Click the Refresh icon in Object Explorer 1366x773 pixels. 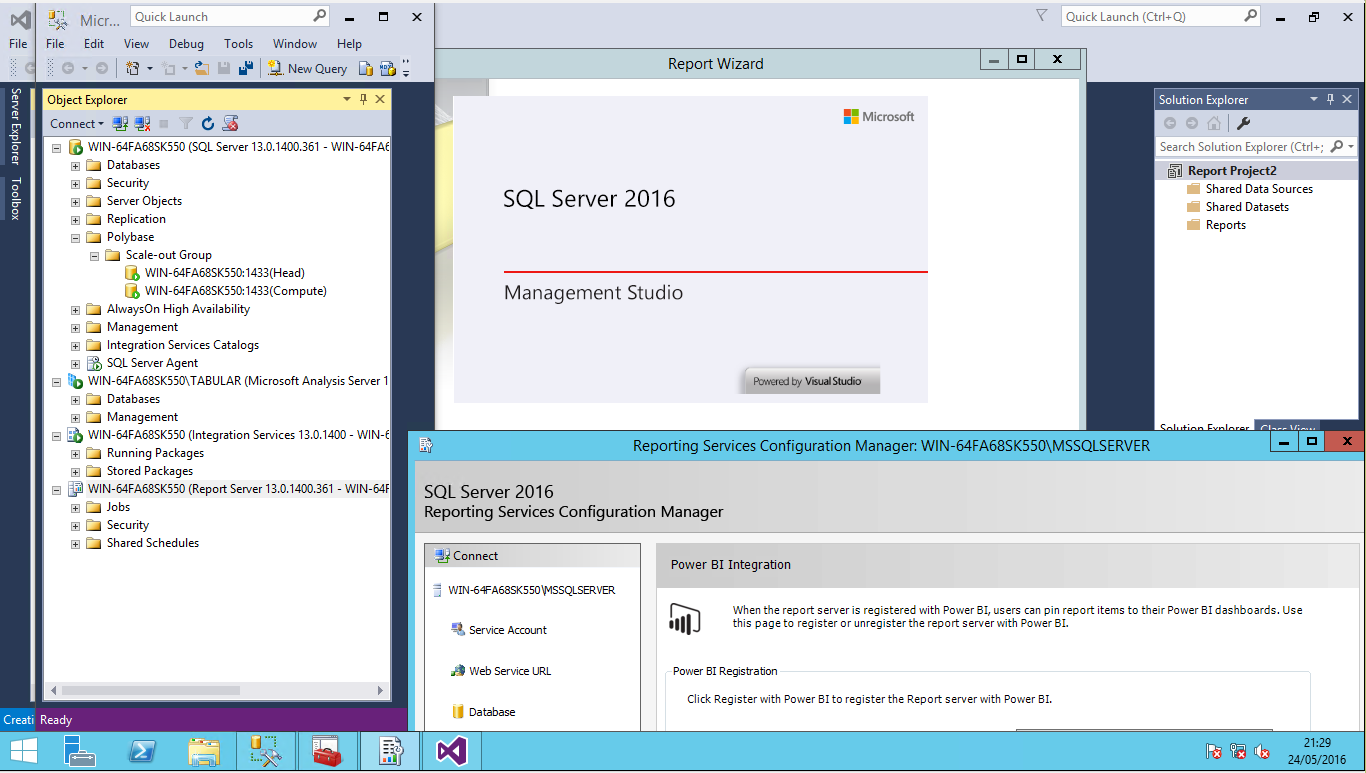coord(208,123)
